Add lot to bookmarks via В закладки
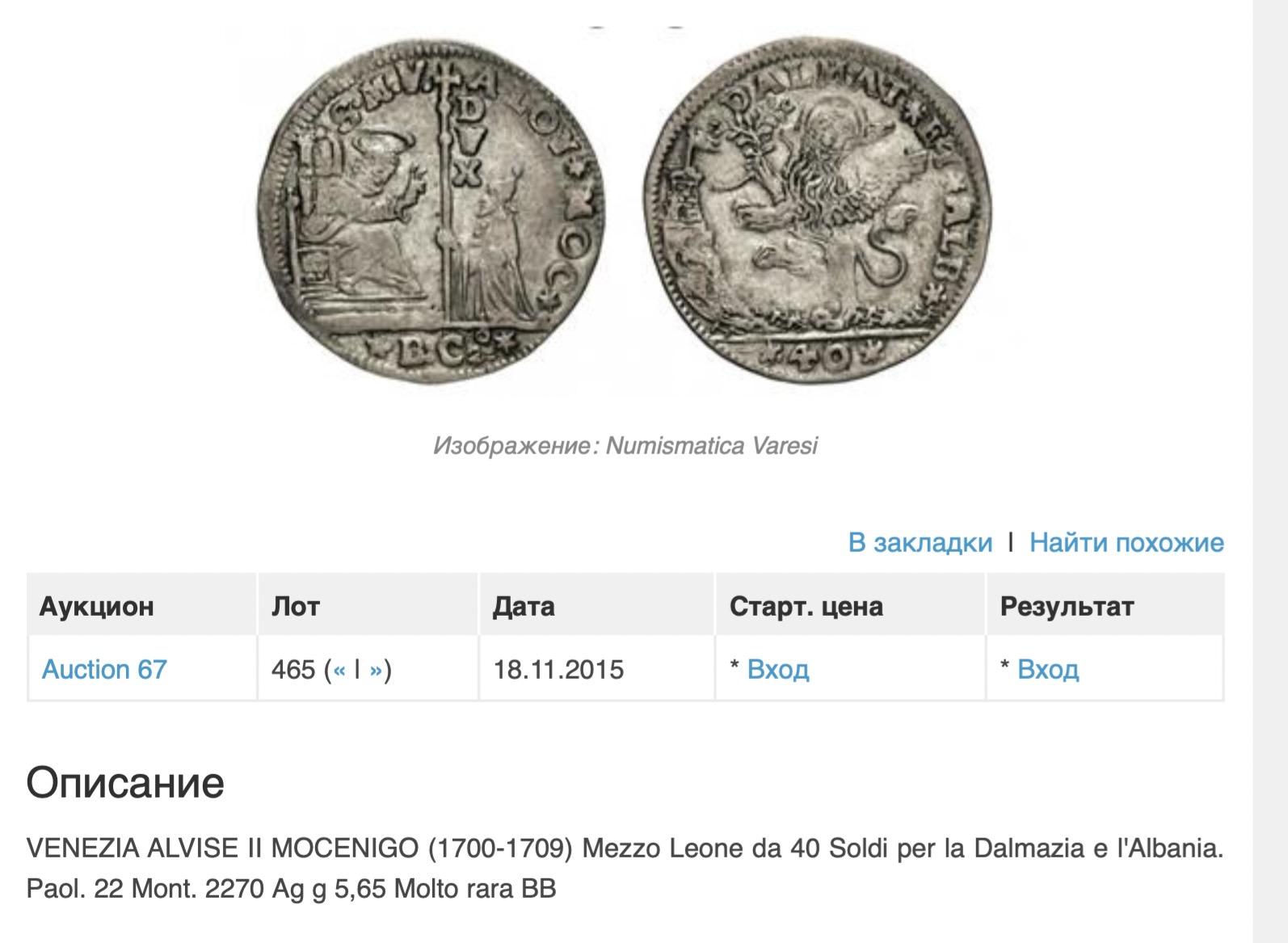 coord(920,542)
